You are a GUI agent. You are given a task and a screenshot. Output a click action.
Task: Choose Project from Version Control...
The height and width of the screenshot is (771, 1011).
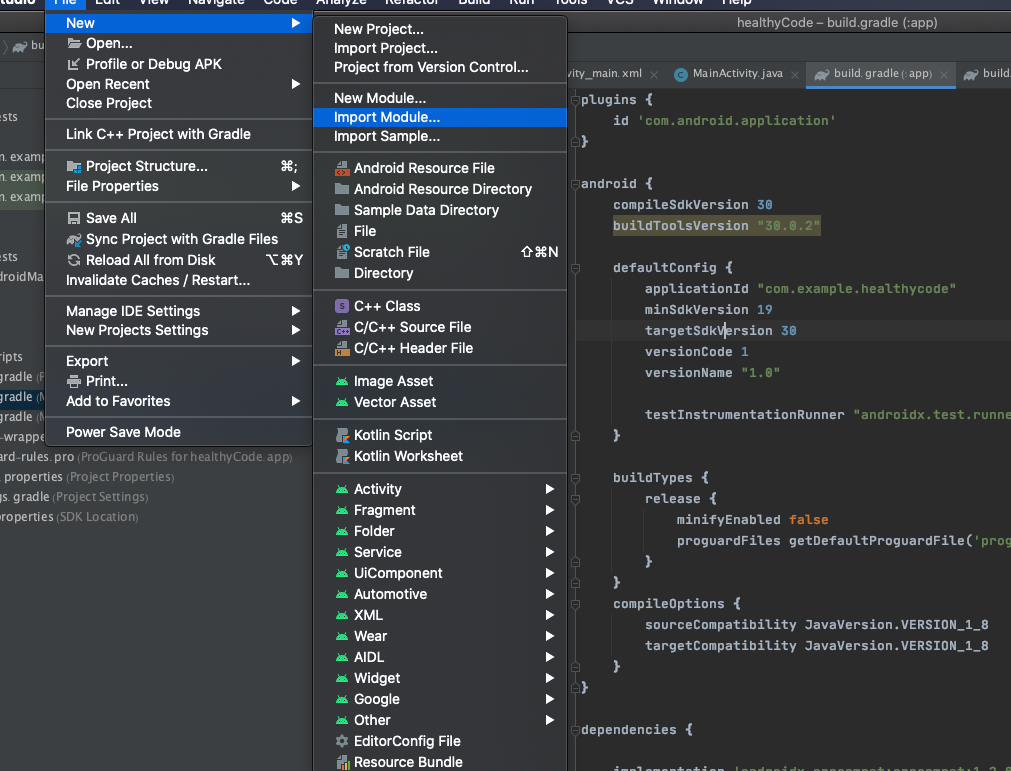click(x=440, y=67)
